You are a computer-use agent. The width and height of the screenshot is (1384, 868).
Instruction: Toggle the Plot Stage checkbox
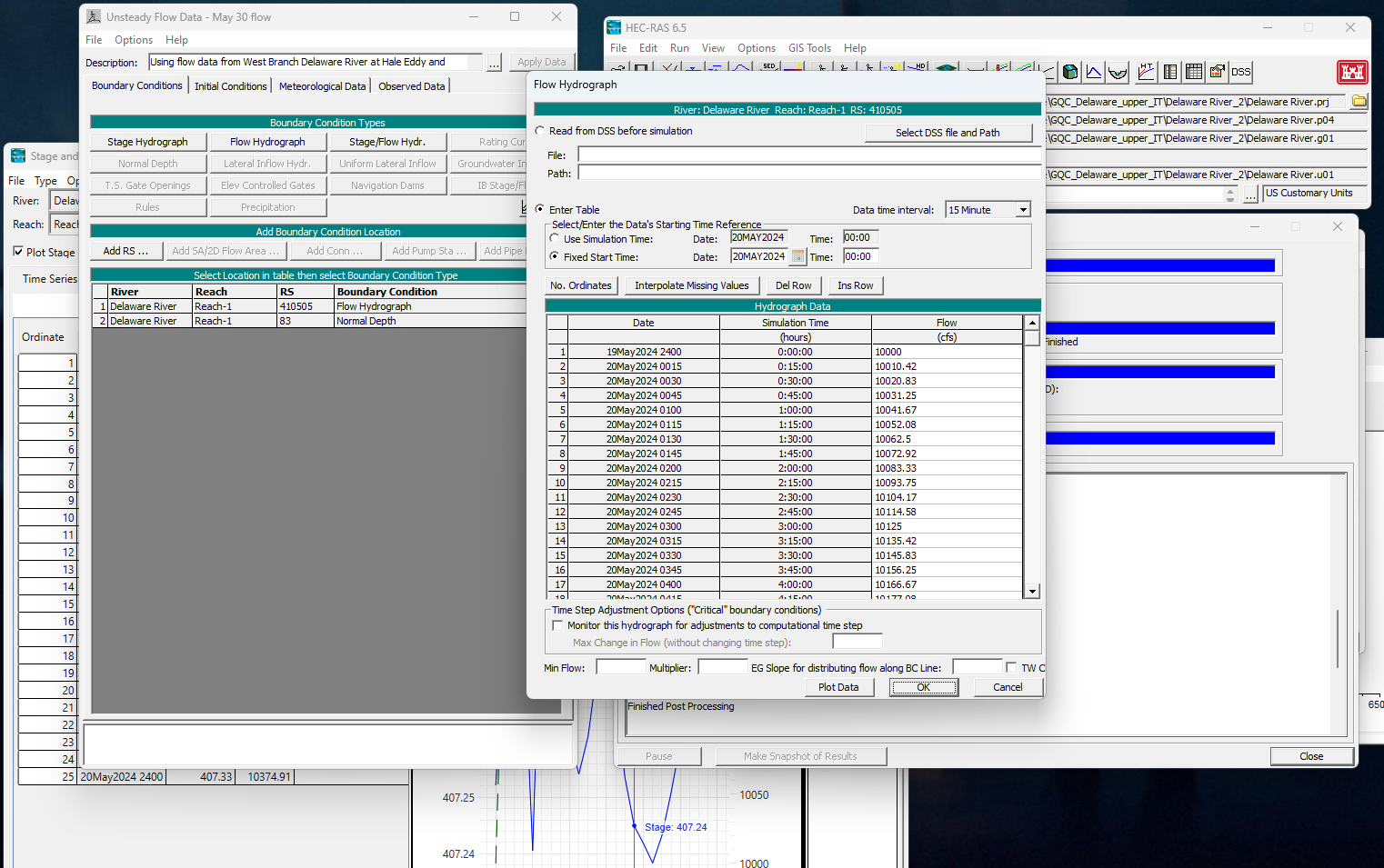tap(18, 252)
